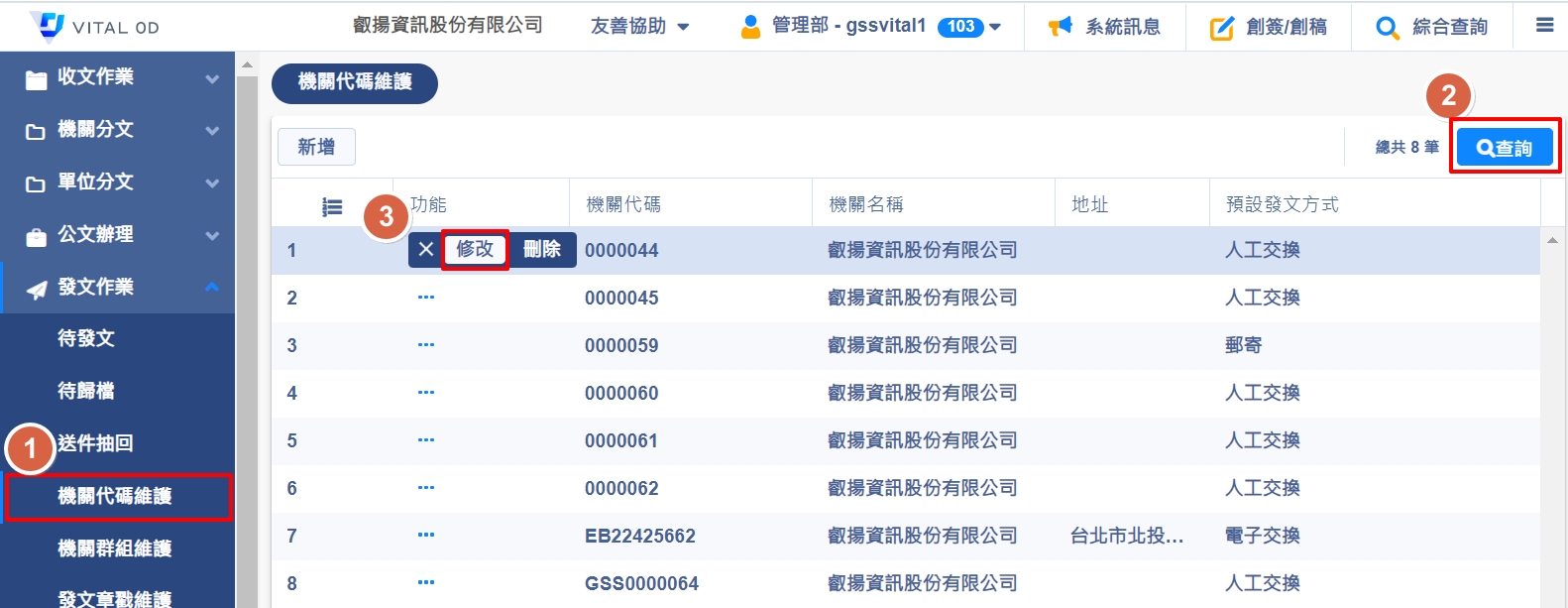Click the user profile icon

click(750, 27)
